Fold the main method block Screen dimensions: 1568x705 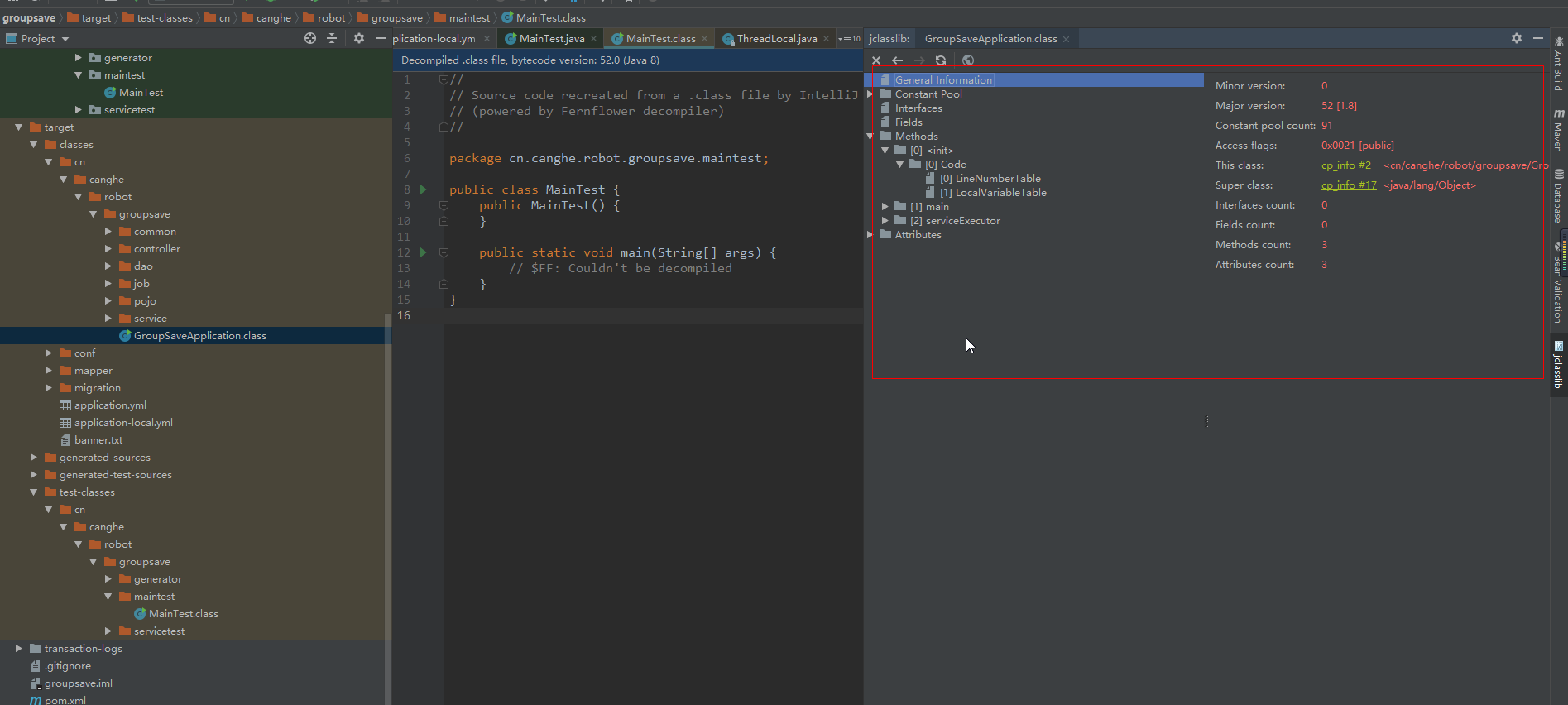pyautogui.click(x=444, y=252)
